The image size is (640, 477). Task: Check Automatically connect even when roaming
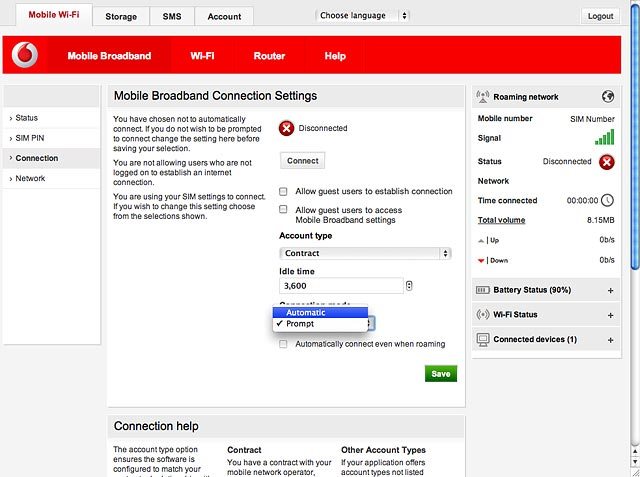(x=283, y=344)
